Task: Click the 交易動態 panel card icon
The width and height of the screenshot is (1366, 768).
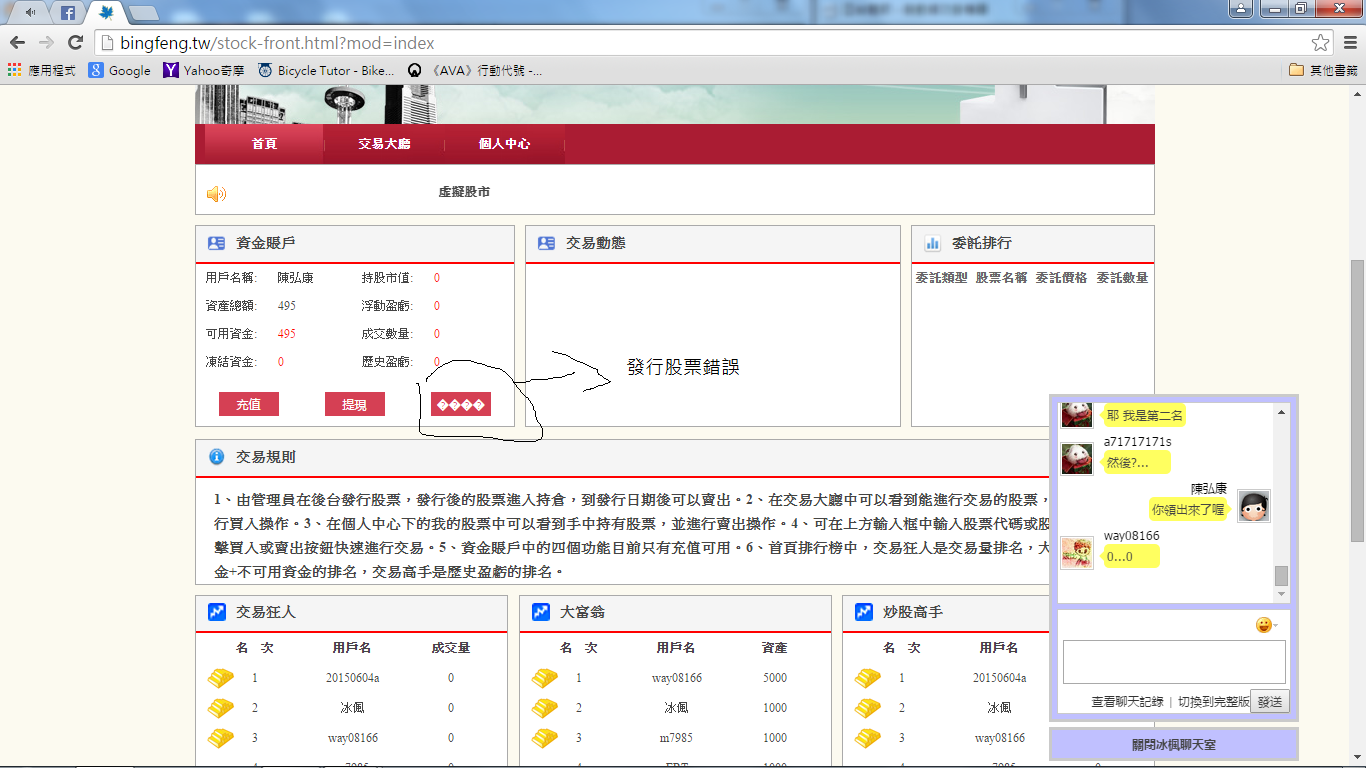Action: [x=546, y=243]
